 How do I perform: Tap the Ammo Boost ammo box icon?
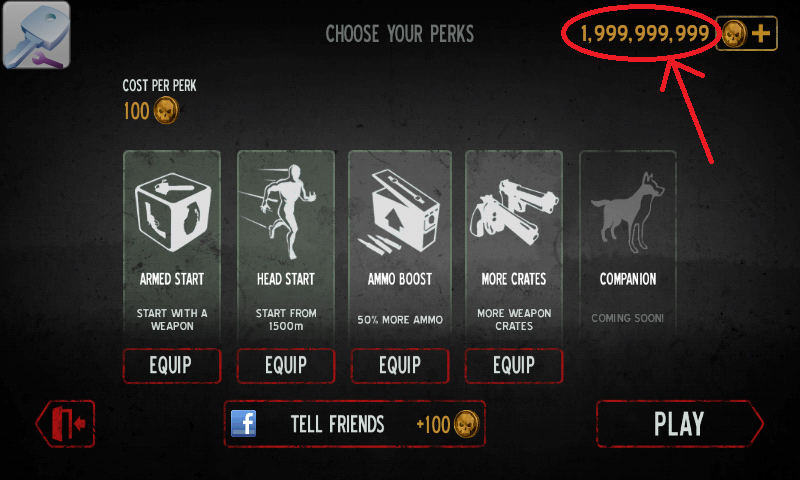click(x=399, y=212)
